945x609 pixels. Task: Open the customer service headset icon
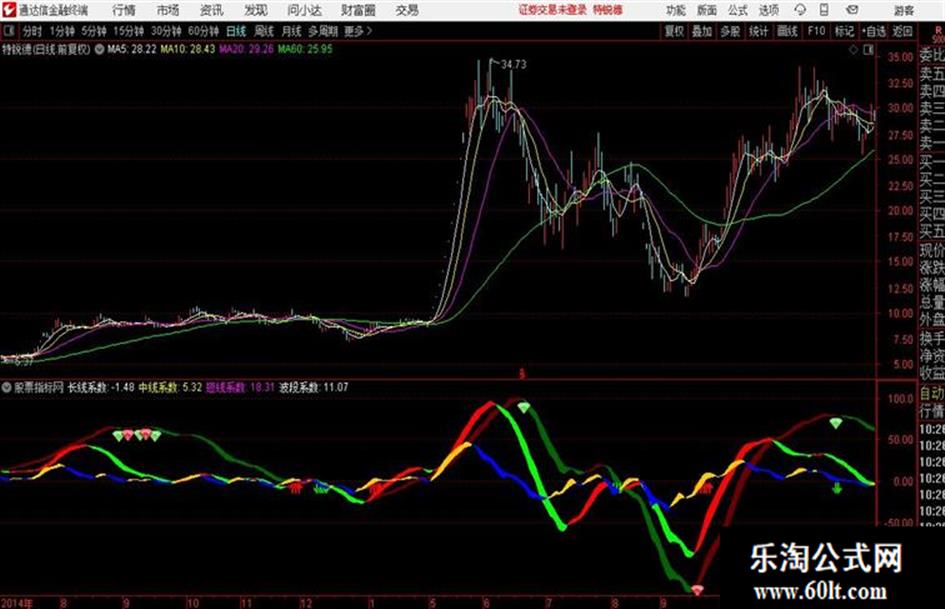[x=800, y=10]
